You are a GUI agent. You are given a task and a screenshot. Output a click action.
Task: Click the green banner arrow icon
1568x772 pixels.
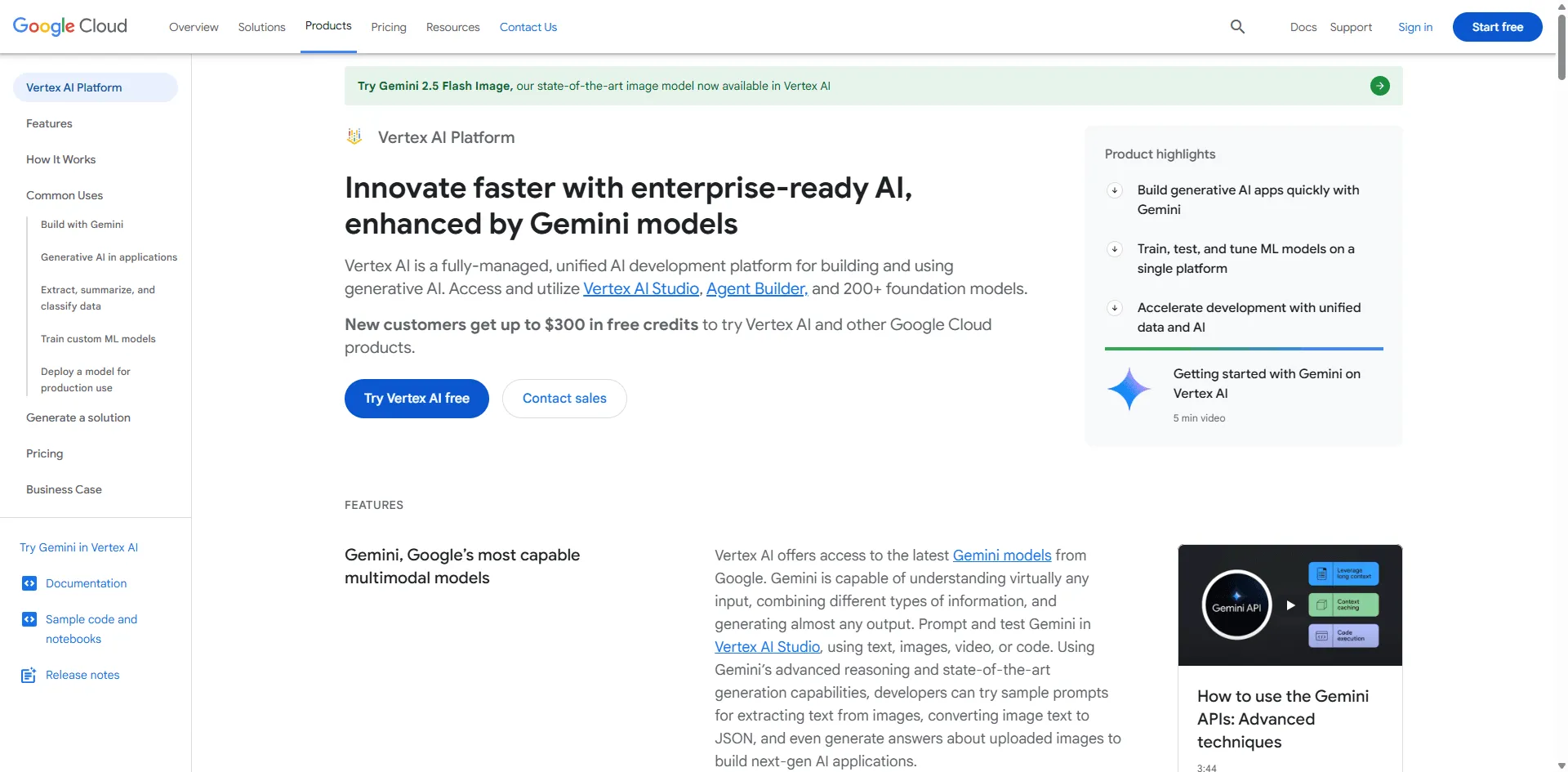(x=1379, y=86)
